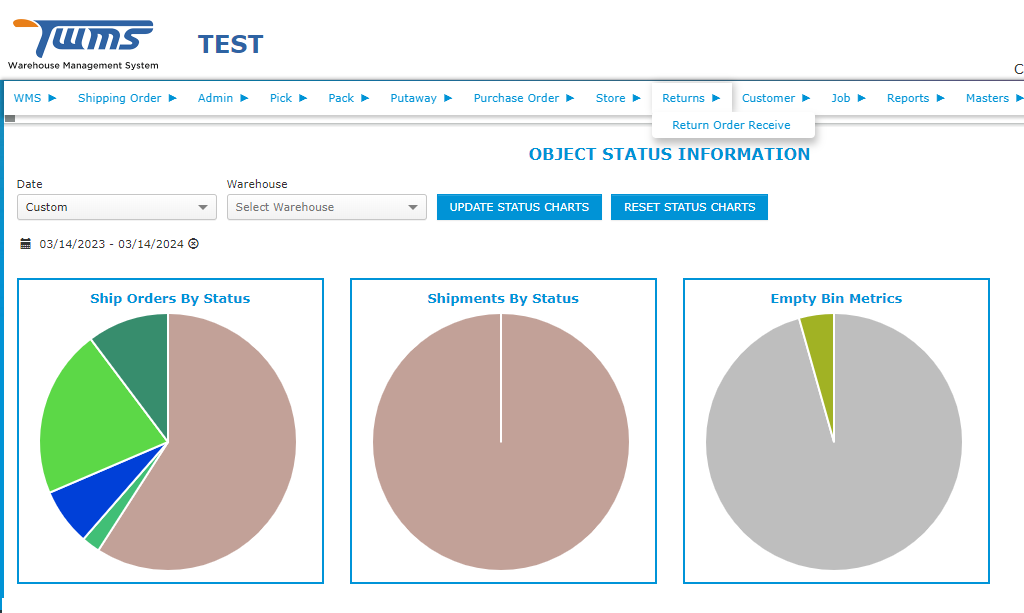Open the Shipping Order menu
Image resolution: width=1024 pixels, height=613 pixels.
point(119,98)
